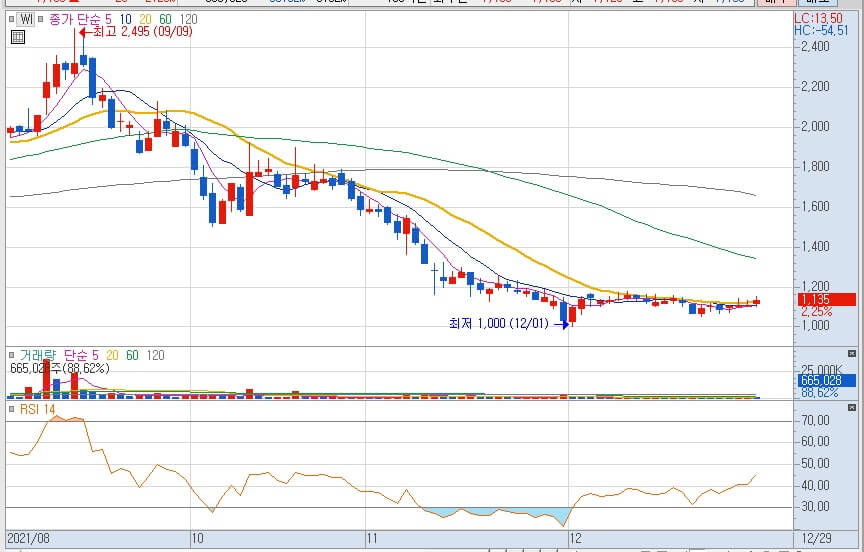Click the 2021/08 date axis label

point(28,538)
